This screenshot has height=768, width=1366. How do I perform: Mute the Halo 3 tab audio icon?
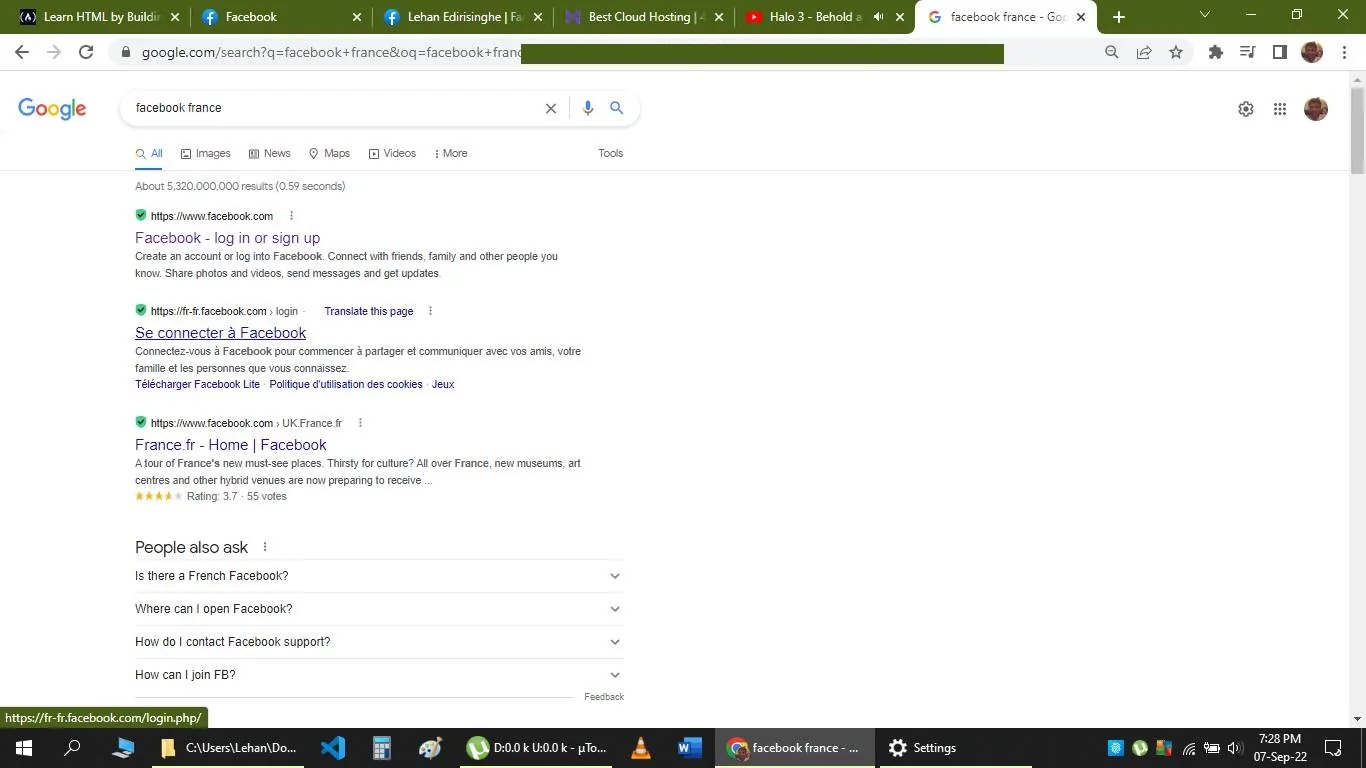[x=878, y=17]
